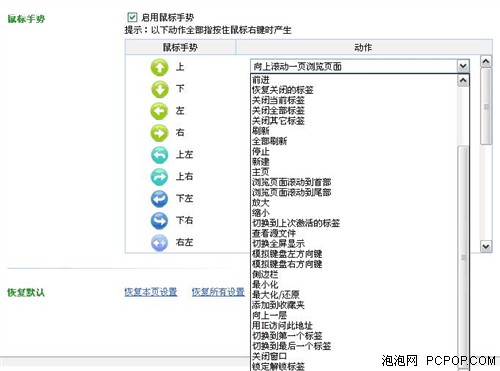Click the gesture table scrollbar thumb
This screenshot has width=500, height=371.
[x=486, y=106]
